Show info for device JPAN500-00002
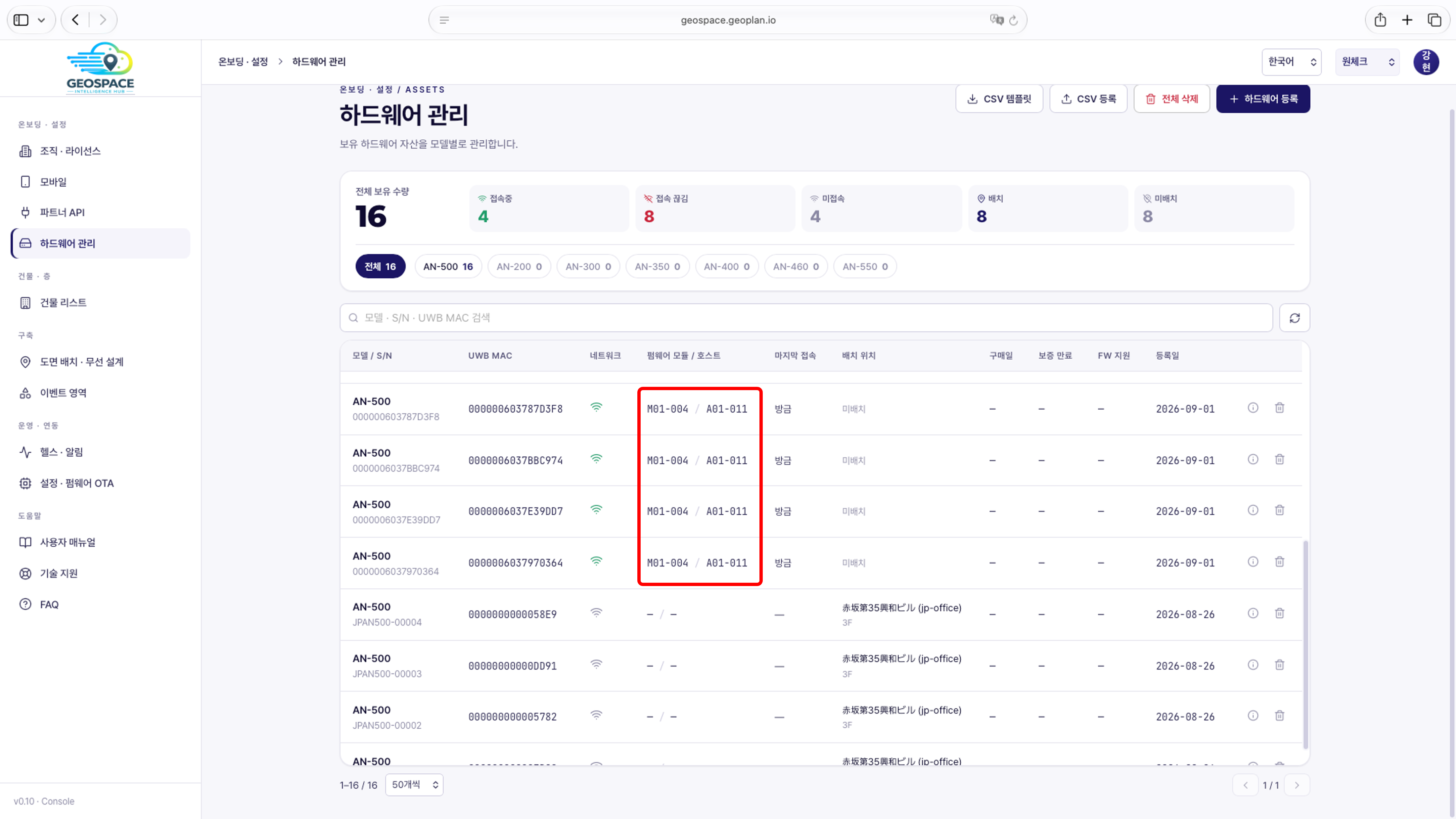Screen dimensions: 1456x819 click(x=1253, y=715)
